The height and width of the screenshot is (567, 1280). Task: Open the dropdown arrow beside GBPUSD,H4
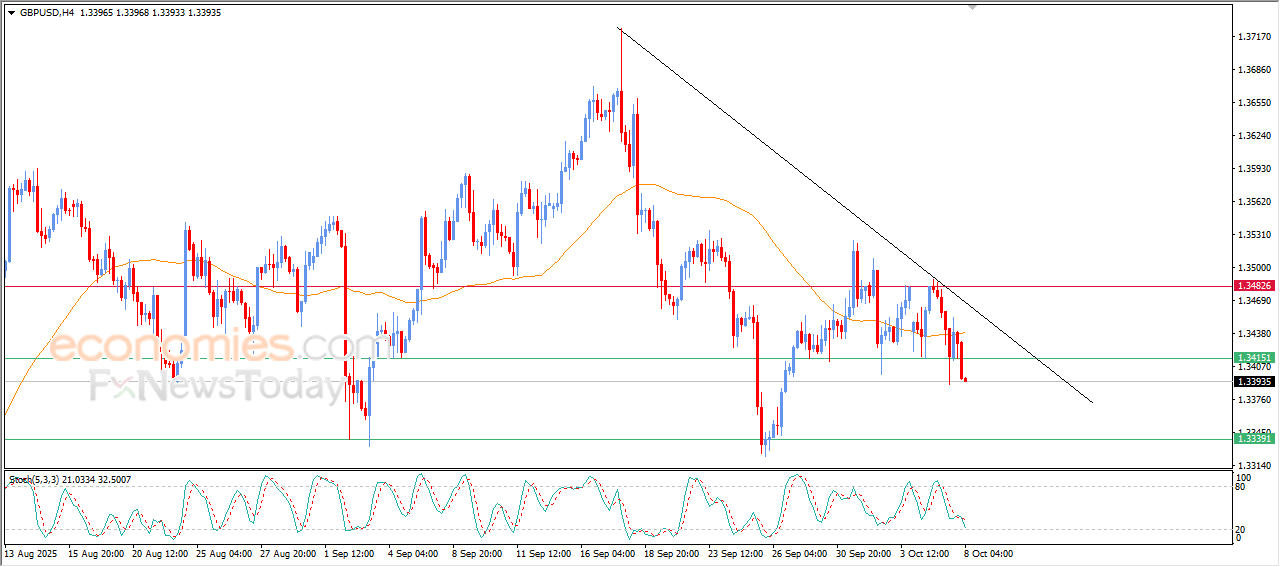(x=11, y=13)
